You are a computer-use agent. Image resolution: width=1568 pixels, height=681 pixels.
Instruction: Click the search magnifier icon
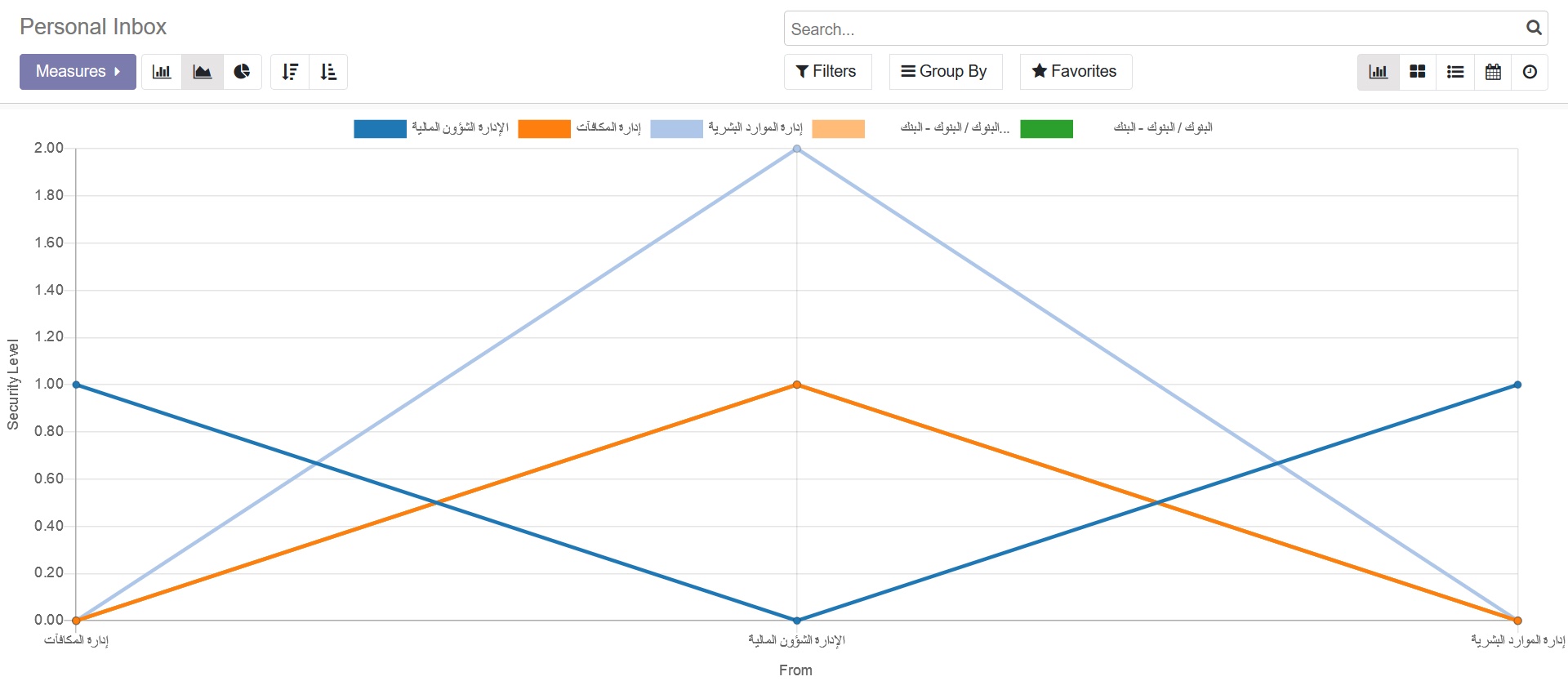[x=1534, y=28]
